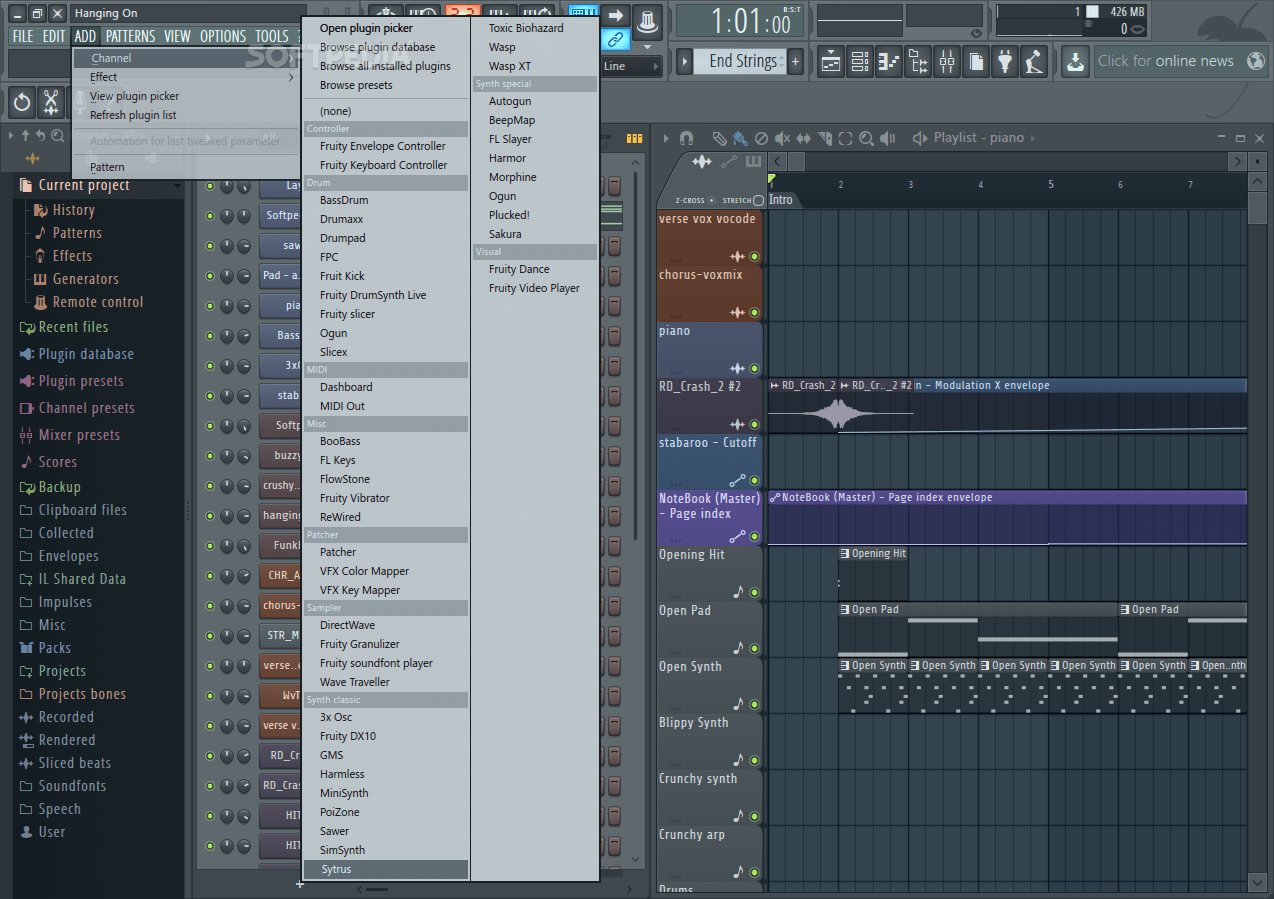The height and width of the screenshot is (899, 1274).
Task: Mute the stabaroo - Cutoff track
Action: (754, 481)
